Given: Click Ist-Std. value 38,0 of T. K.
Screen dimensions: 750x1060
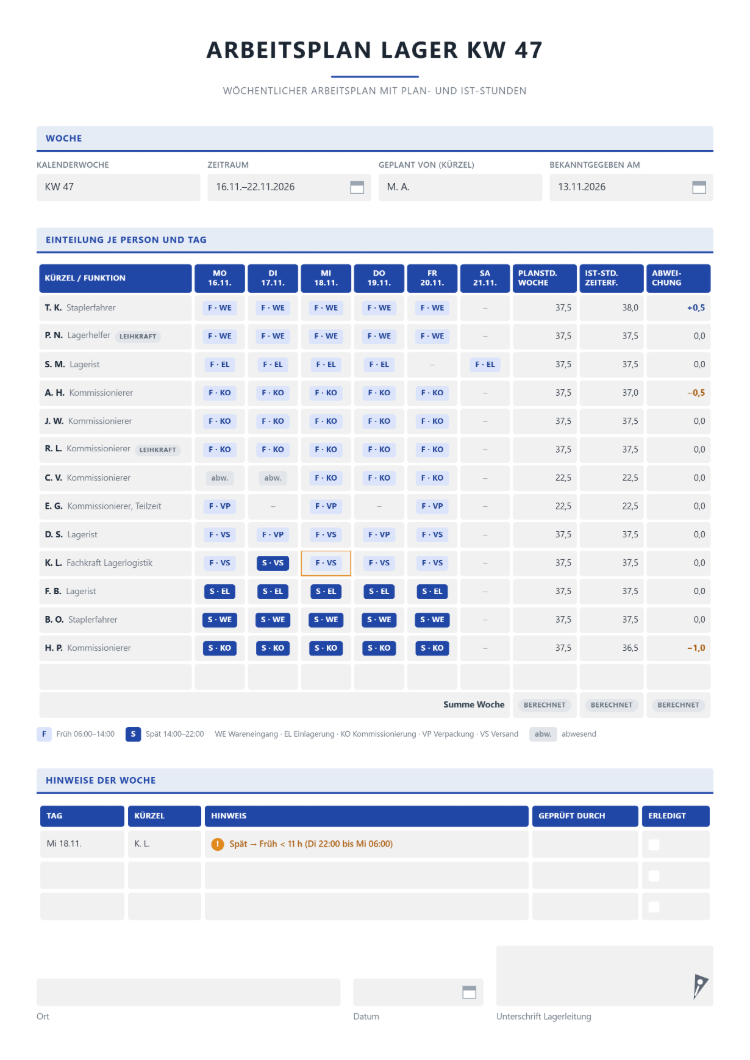Looking at the screenshot, I should 630,308.
